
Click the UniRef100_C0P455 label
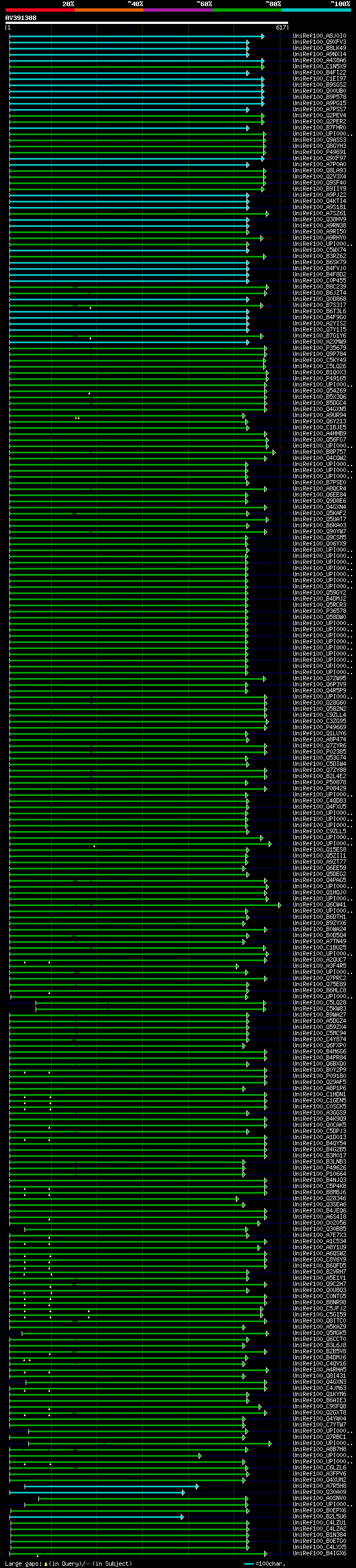[x=319, y=281]
